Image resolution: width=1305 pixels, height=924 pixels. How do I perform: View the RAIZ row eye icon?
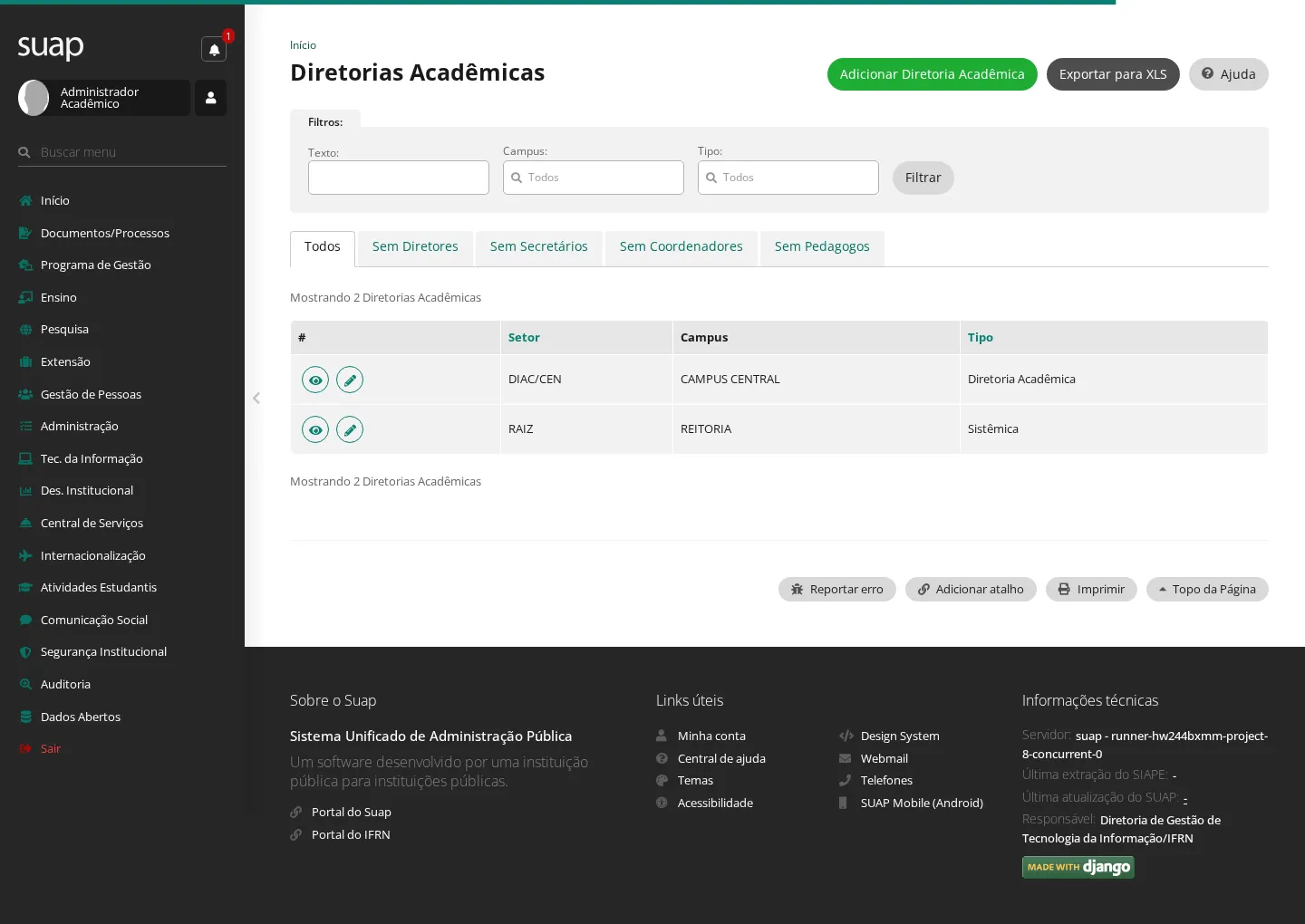tap(315, 429)
